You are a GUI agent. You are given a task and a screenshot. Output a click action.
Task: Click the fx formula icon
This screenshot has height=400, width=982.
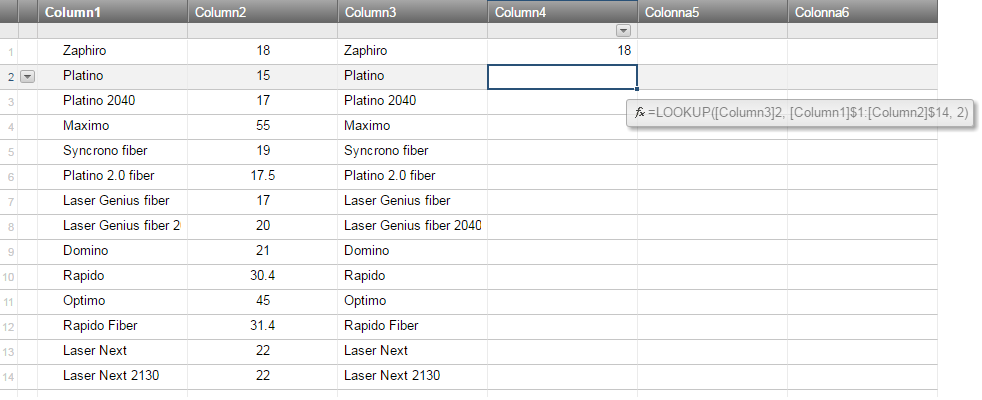639,113
